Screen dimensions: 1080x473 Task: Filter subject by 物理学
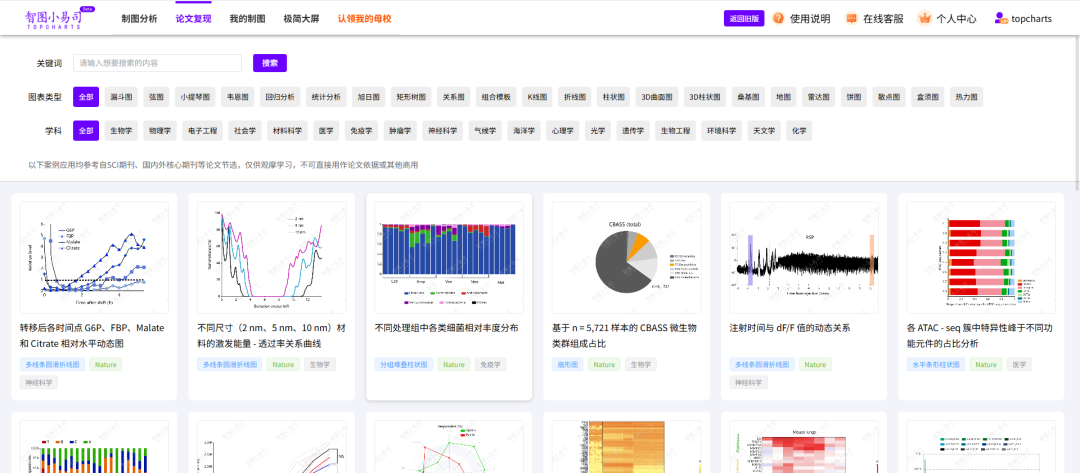click(160, 131)
